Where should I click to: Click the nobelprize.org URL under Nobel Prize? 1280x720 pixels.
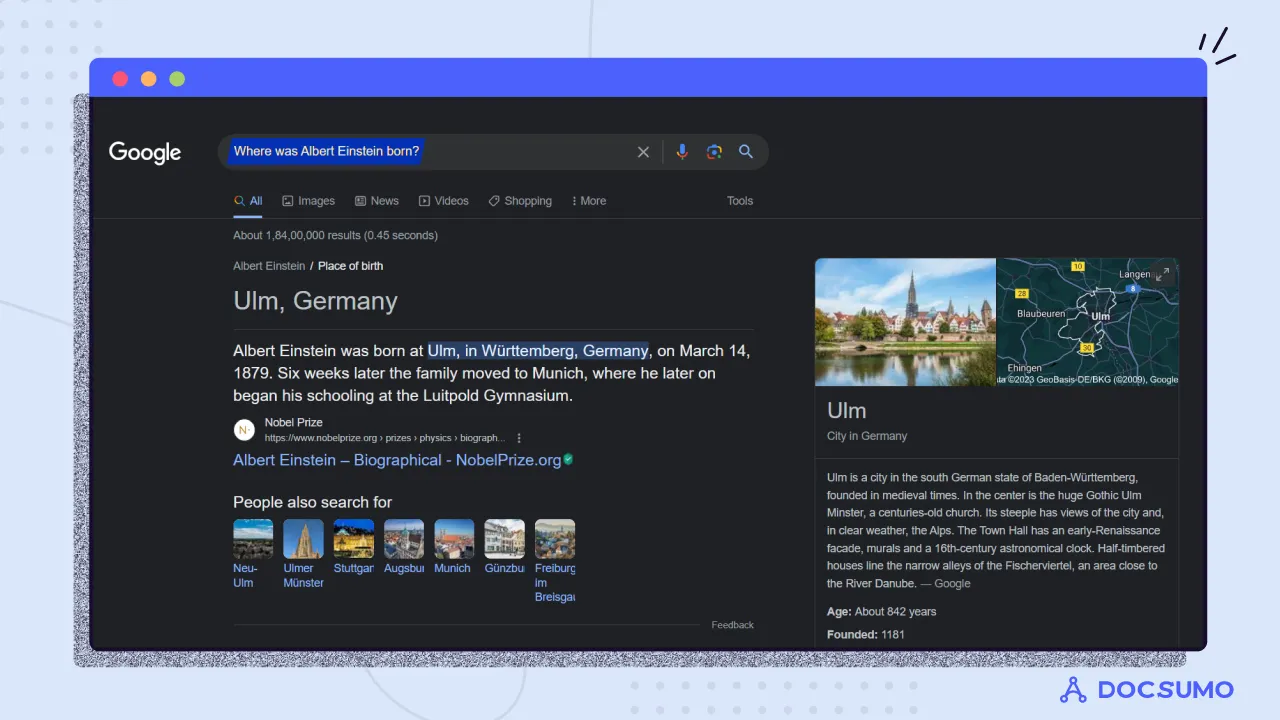(385, 438)
